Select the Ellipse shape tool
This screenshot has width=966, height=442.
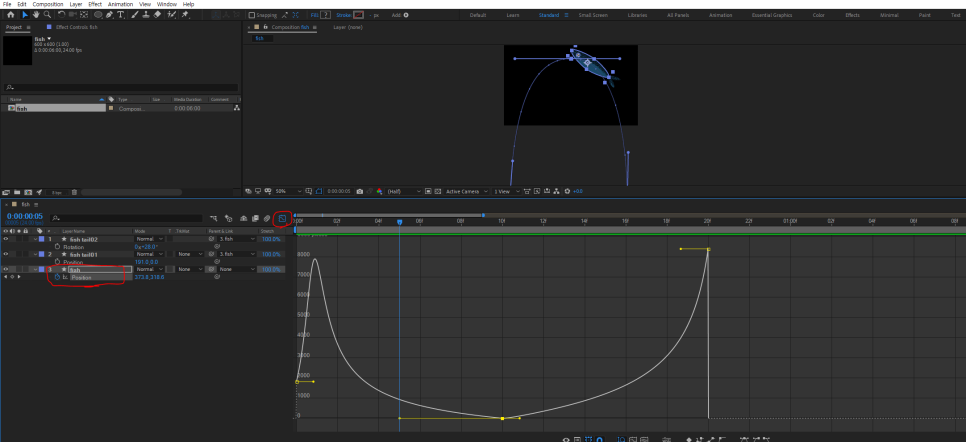click(x=98, y=14)
